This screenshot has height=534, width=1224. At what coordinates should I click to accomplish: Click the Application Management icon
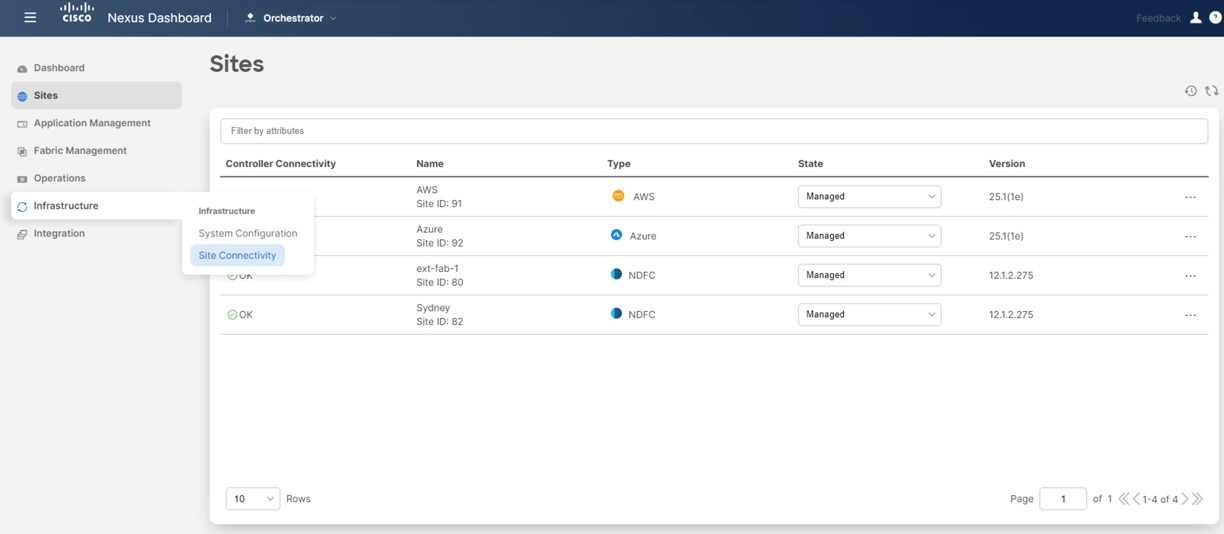pos(22,124)
